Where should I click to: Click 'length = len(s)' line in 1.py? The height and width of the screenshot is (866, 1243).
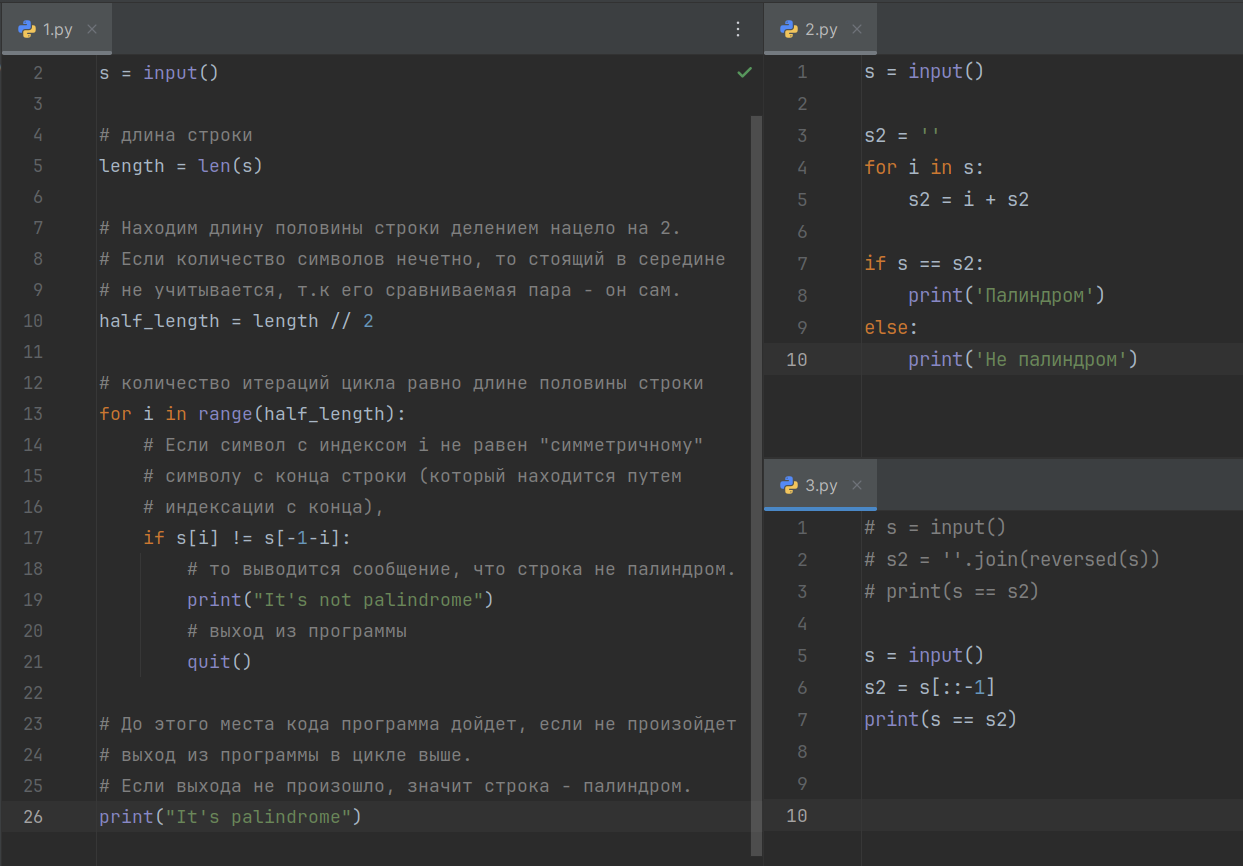[181, 165]
